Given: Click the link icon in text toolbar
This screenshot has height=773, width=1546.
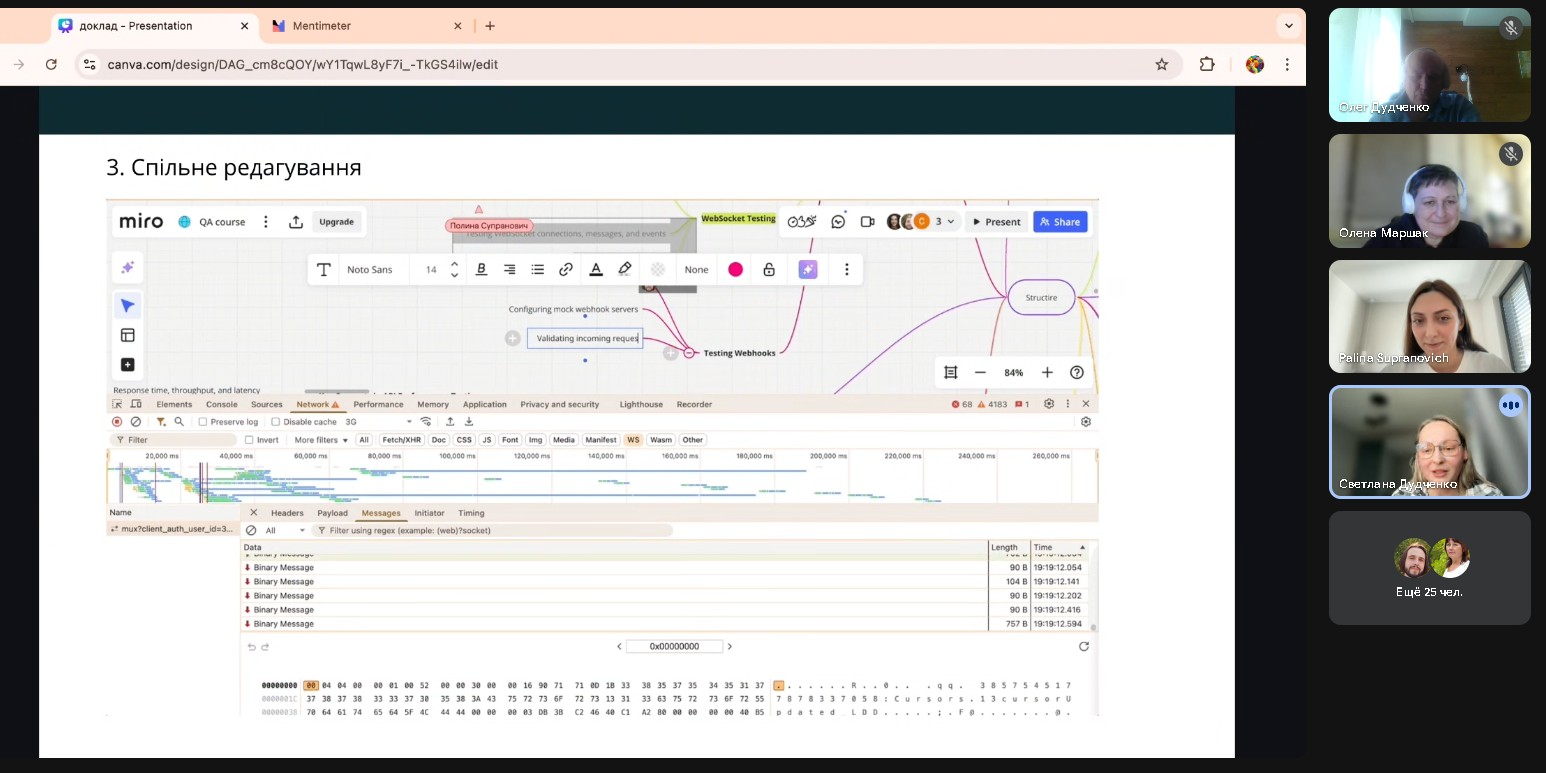Looking at the screenshot, I should [566, 269].
